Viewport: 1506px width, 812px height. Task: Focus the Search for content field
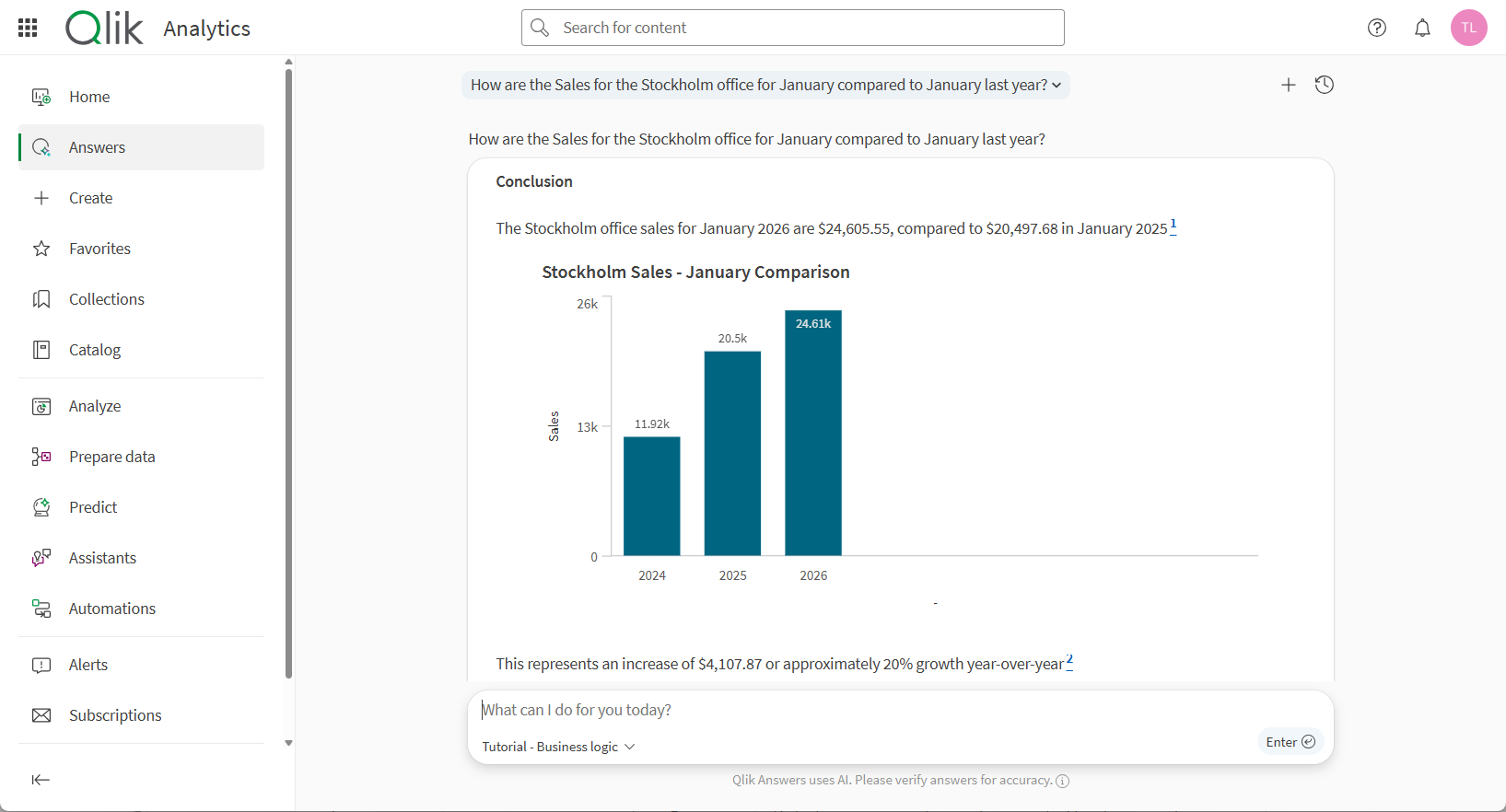(792, 28)
